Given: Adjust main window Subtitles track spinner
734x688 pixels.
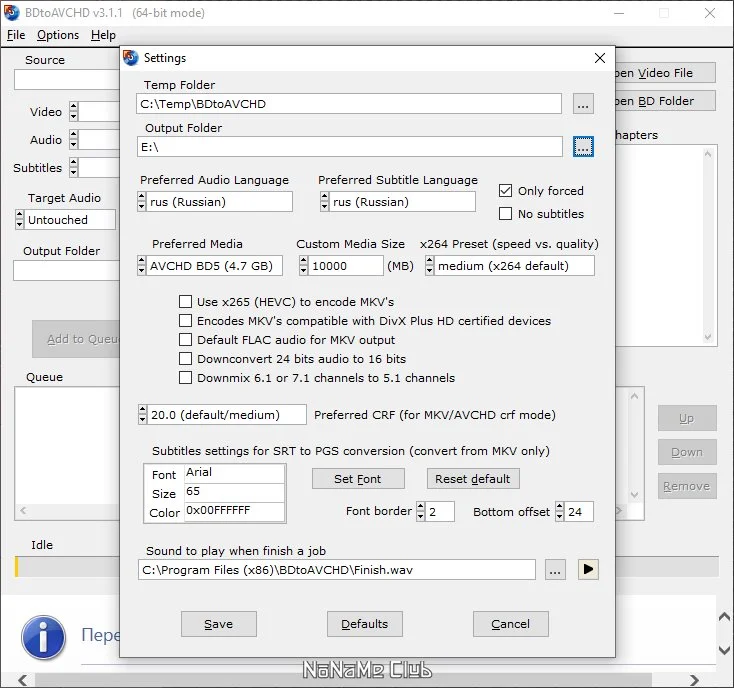Looking at the screenshot, I should pyautogui.click(x=73, y=168).
